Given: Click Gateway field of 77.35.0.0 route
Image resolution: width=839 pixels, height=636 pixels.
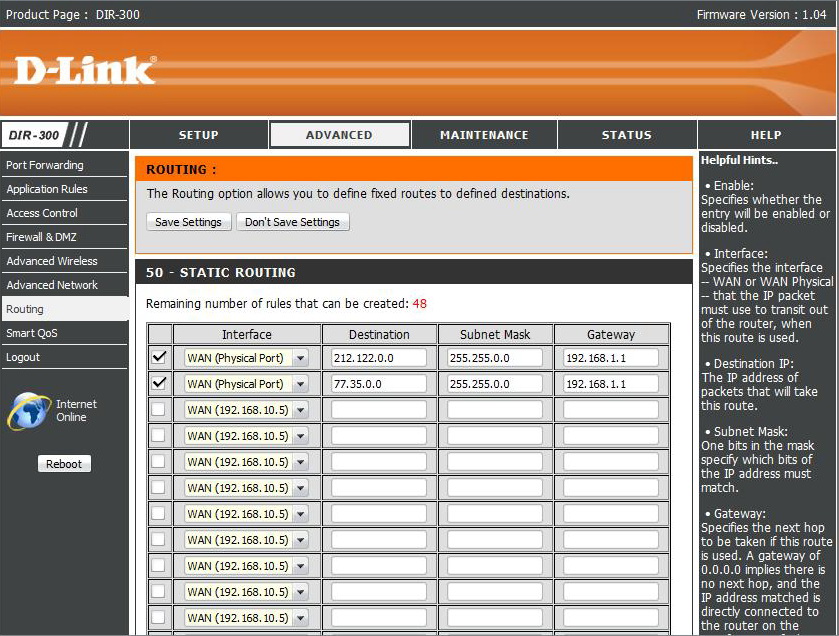Looking at the screenshot, I should tap(611, 384).
